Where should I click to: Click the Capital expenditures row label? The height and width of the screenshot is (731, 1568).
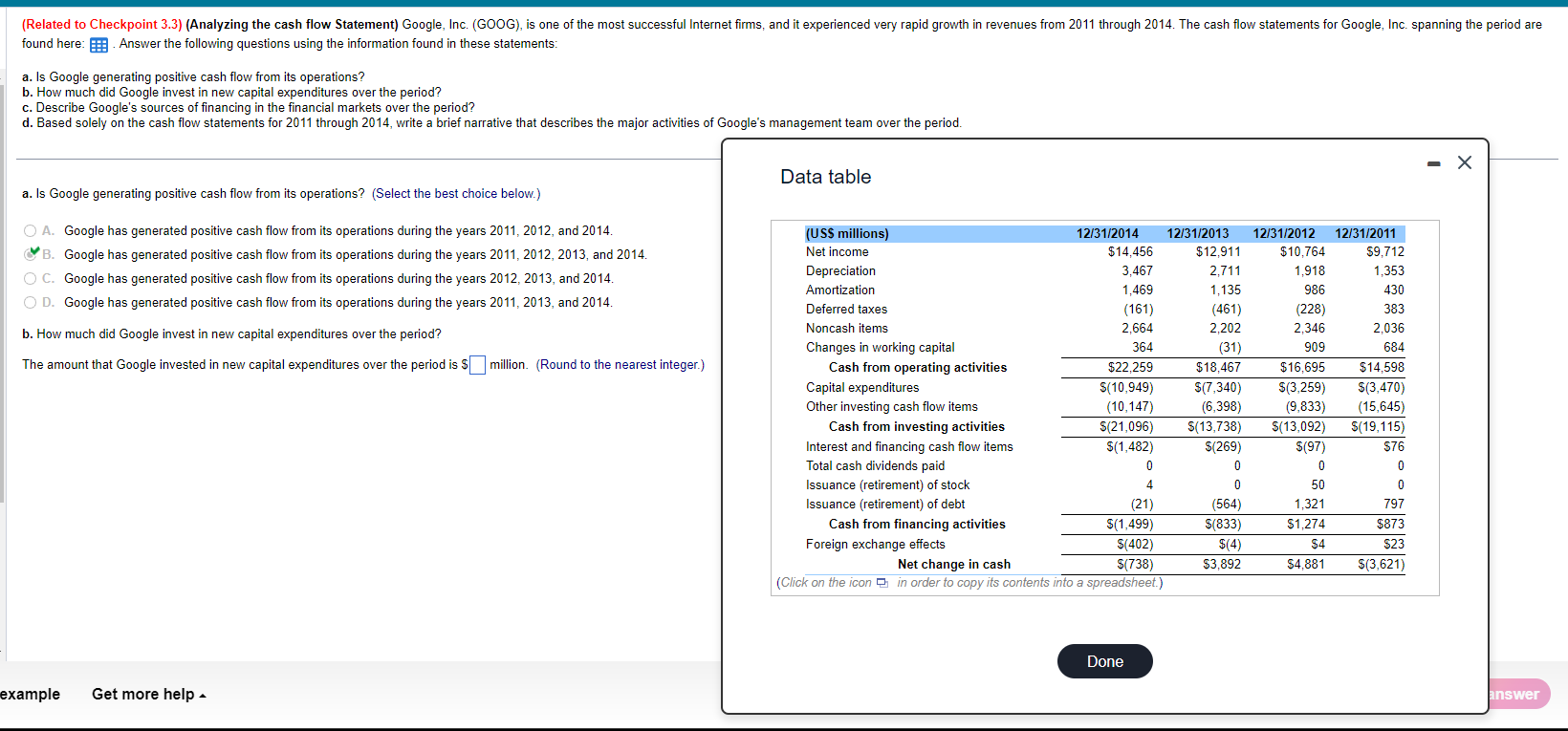coord(862,388)
